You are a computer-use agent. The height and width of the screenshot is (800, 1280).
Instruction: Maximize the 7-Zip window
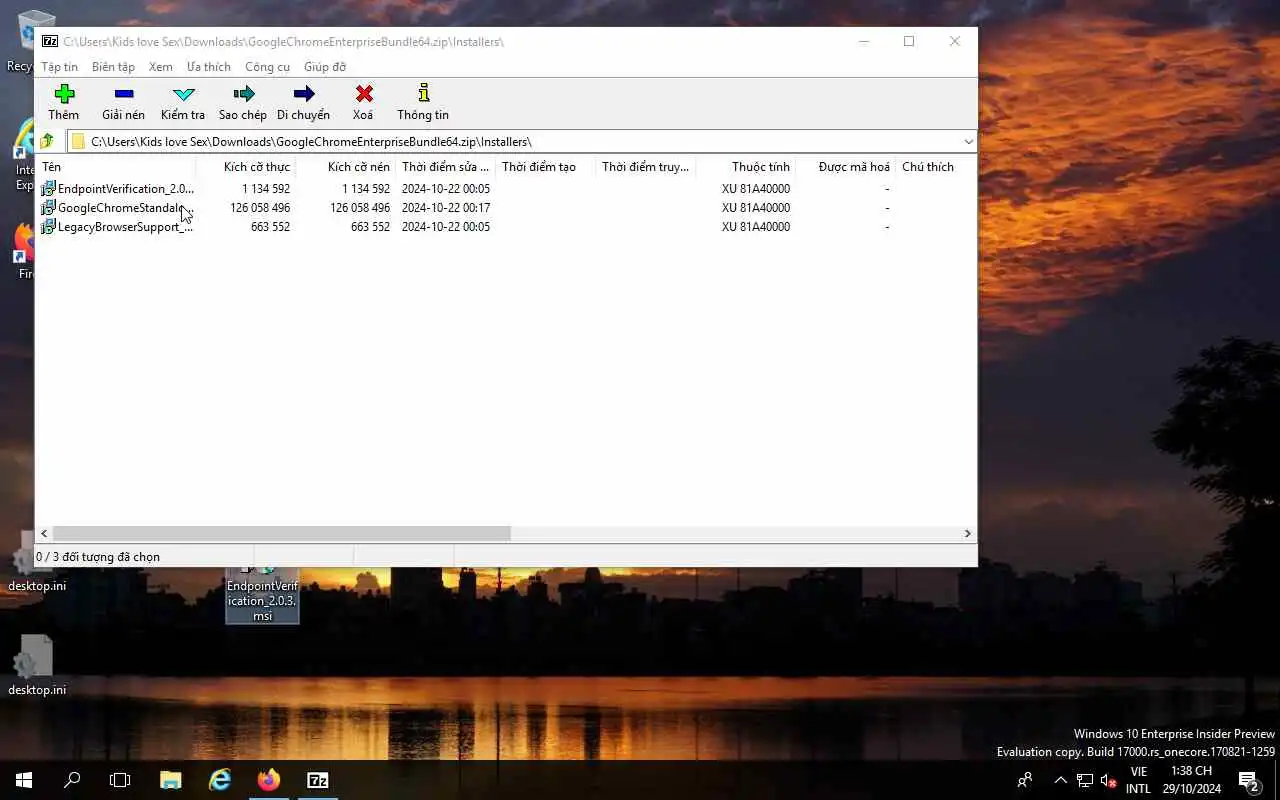(909, 42)
